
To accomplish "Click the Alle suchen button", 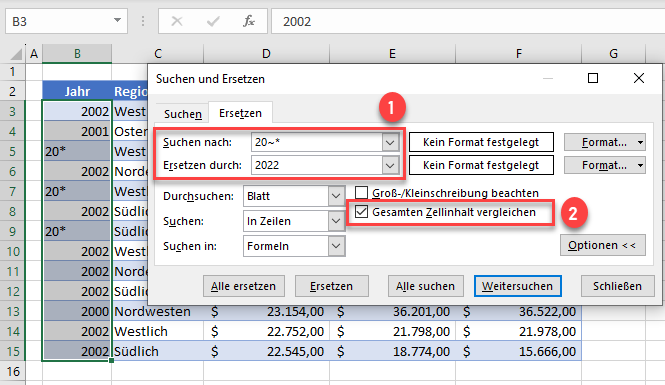I will tap(425, 286).
